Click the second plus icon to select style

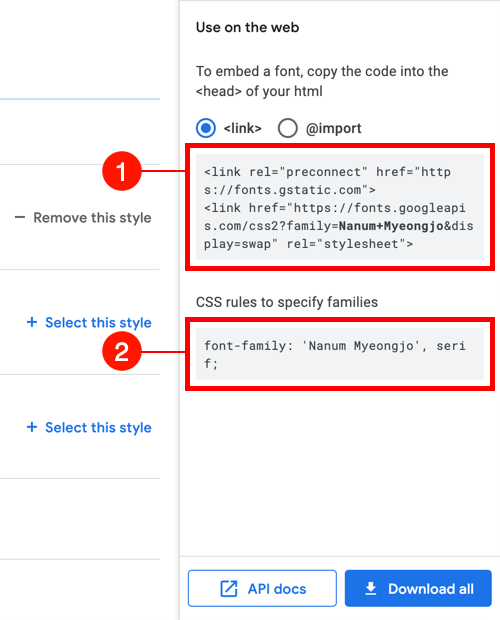coord(32,427)
